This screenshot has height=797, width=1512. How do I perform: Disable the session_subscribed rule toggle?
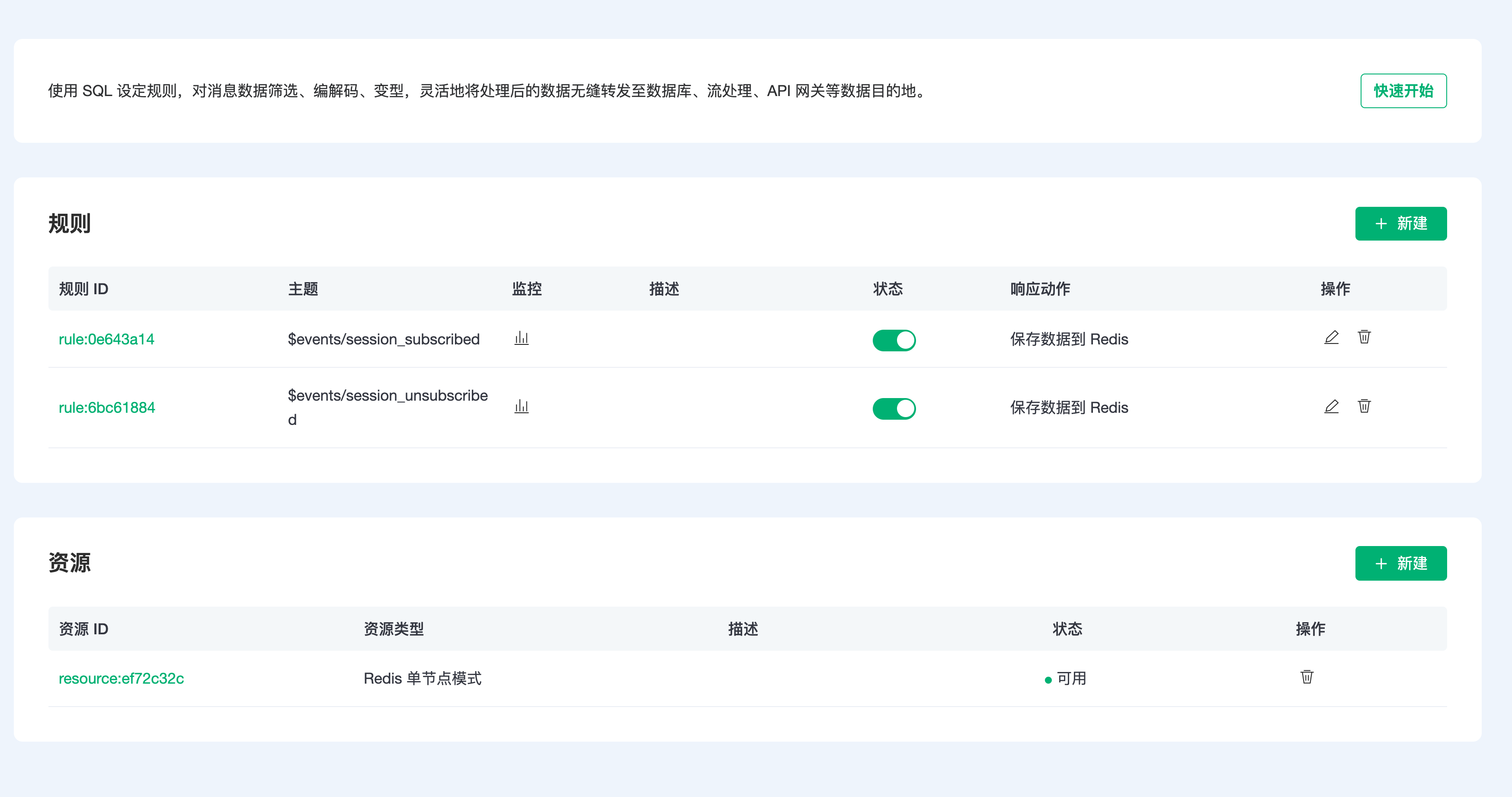[894, 340]
